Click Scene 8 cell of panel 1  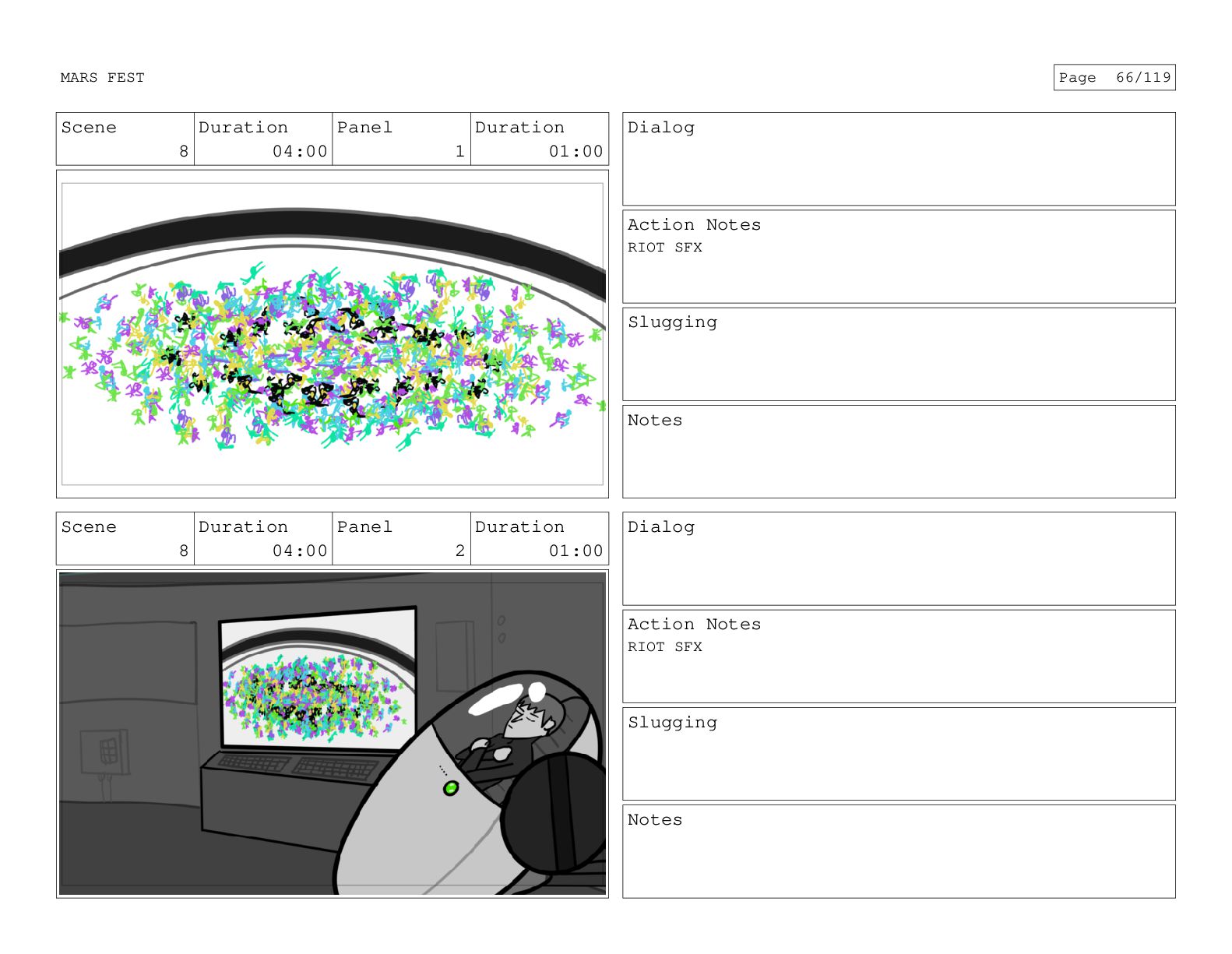tap(125, 139)
